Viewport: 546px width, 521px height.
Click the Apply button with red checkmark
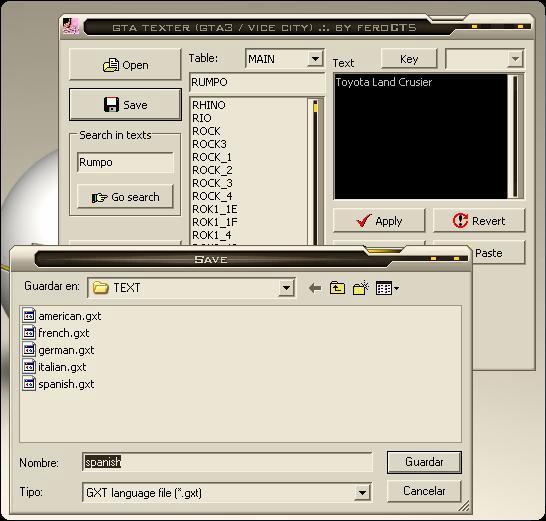click(x=379, y=221)
